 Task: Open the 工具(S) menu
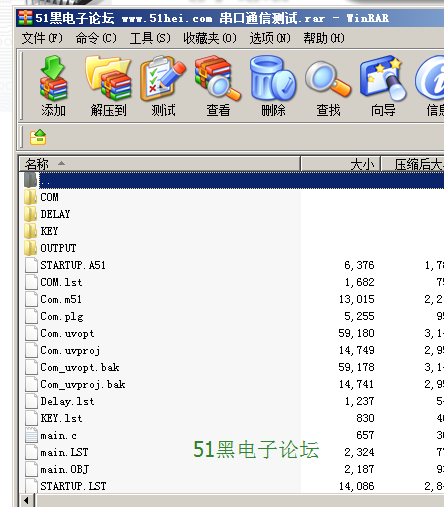(x=150, y=38)
